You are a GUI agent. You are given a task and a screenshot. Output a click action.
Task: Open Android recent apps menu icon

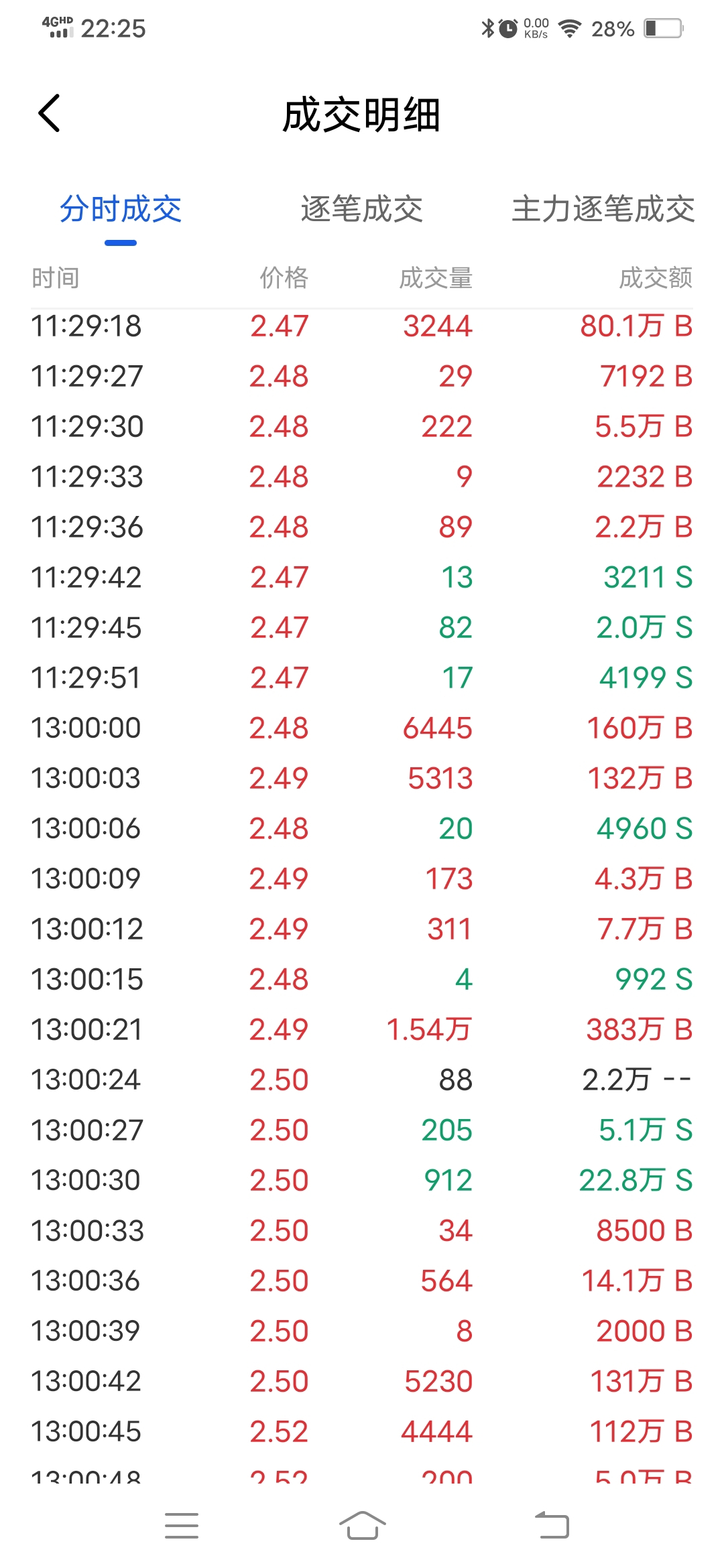tap(182, 1526)
